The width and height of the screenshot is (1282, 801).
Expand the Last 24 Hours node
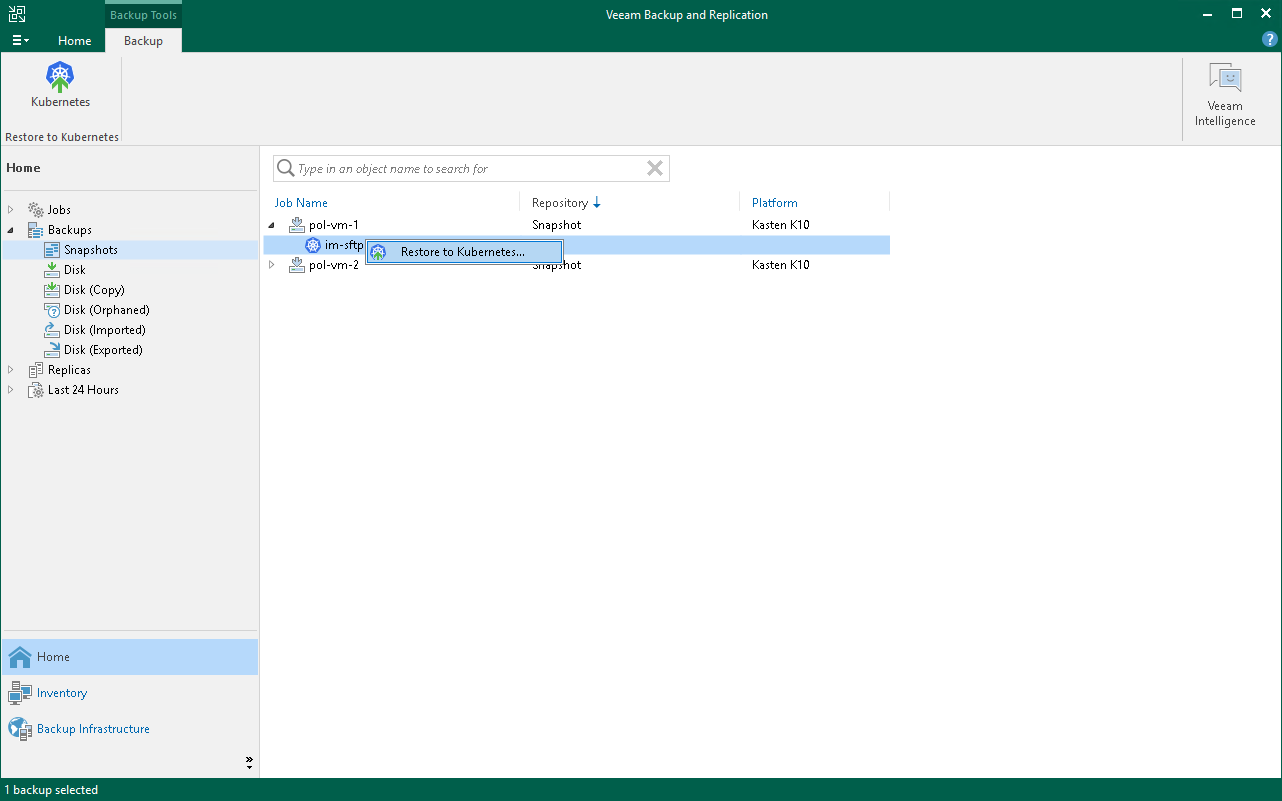11,390
